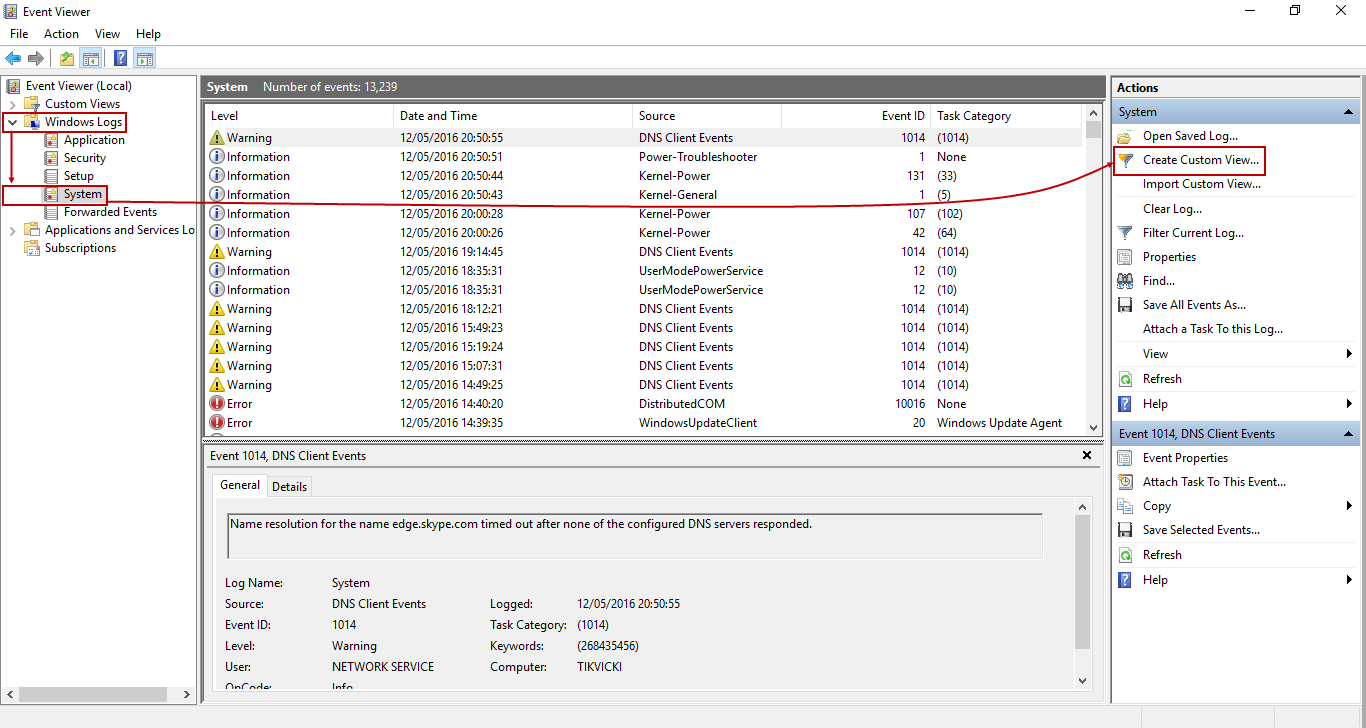Select the Warning event logged at 19:14:45
The height and width of the screenshot is (728, 1366).
point(644,252)
